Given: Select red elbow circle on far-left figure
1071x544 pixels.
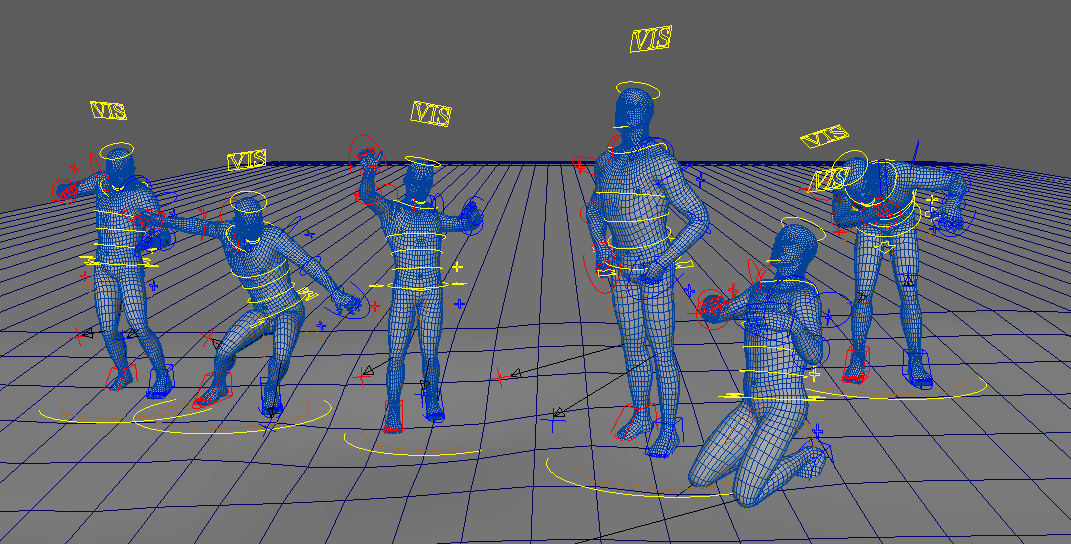Looking at the screenshot, I should [x=66, y=190].
